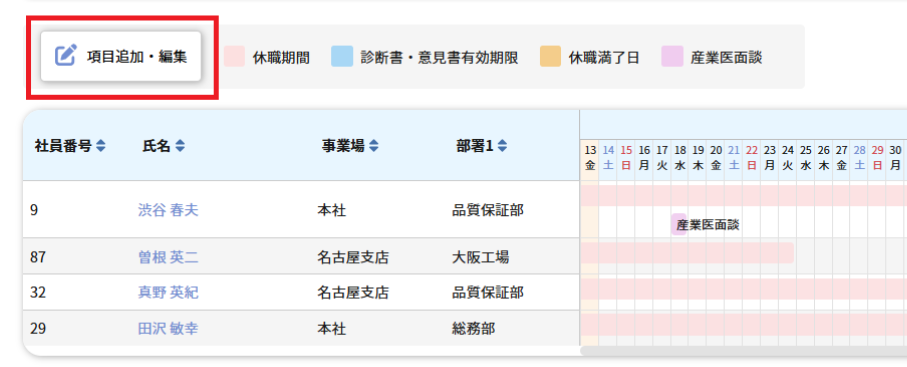Screen dimensions: 907x367
Task: Select date 29 日 in calendar header
Action: coord(877,157)
